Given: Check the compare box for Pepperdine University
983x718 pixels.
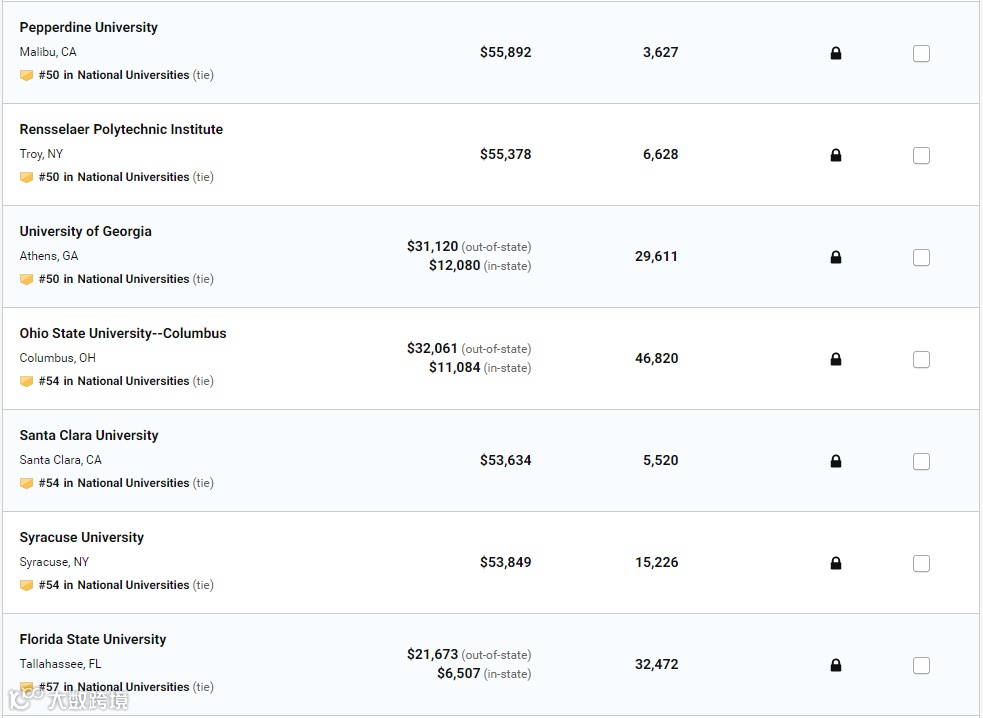Looking at the screenshot, I should 921,54.
